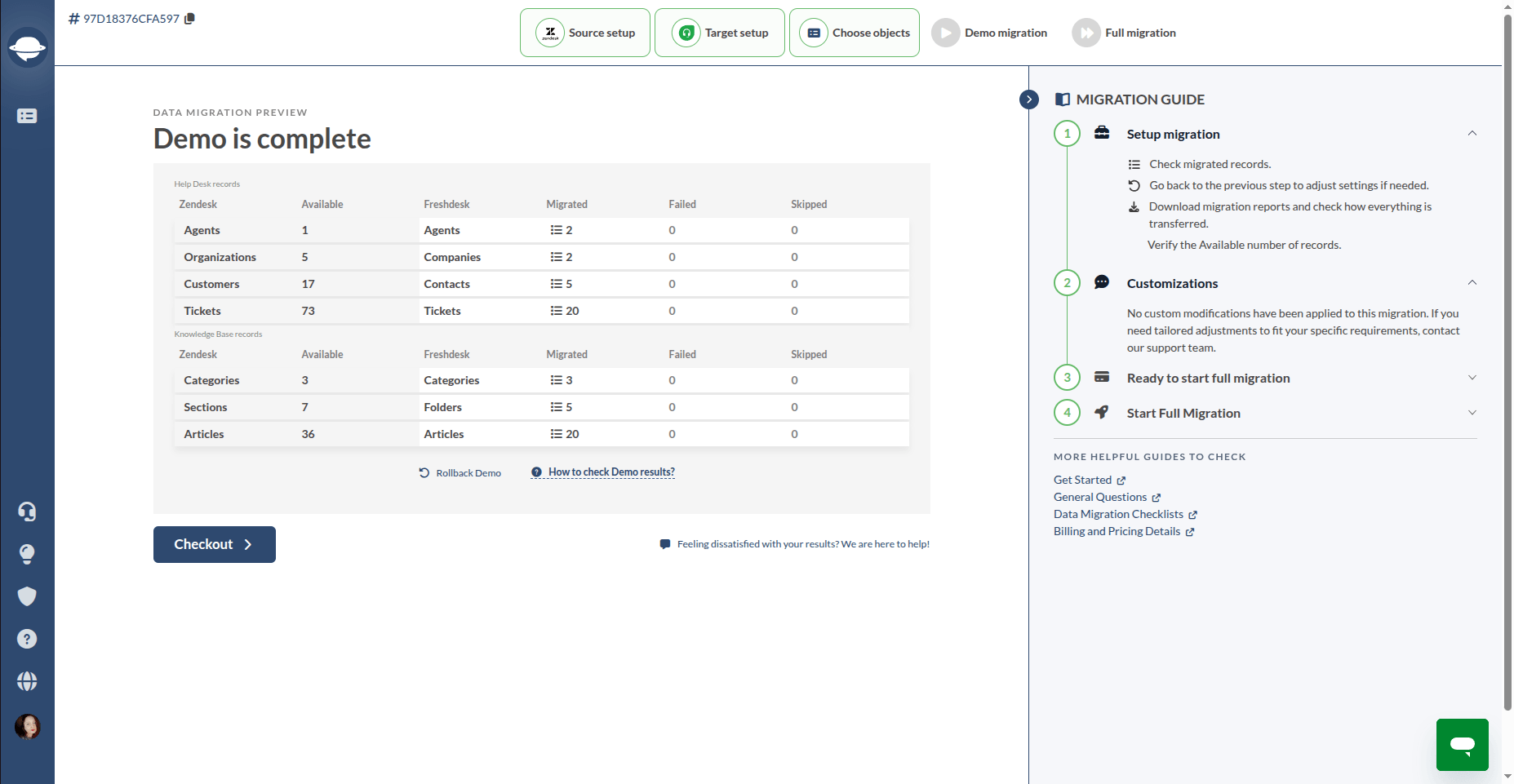Click the Tickets available count 73

point(308,311)
